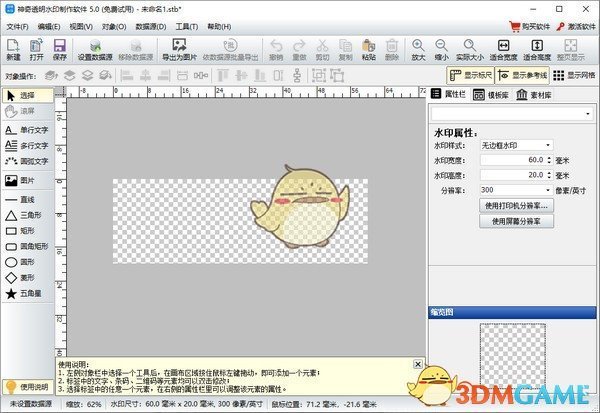The image size is (600, 413).
Task: Open the 编辑(E) menu
Action: (49, 27)
